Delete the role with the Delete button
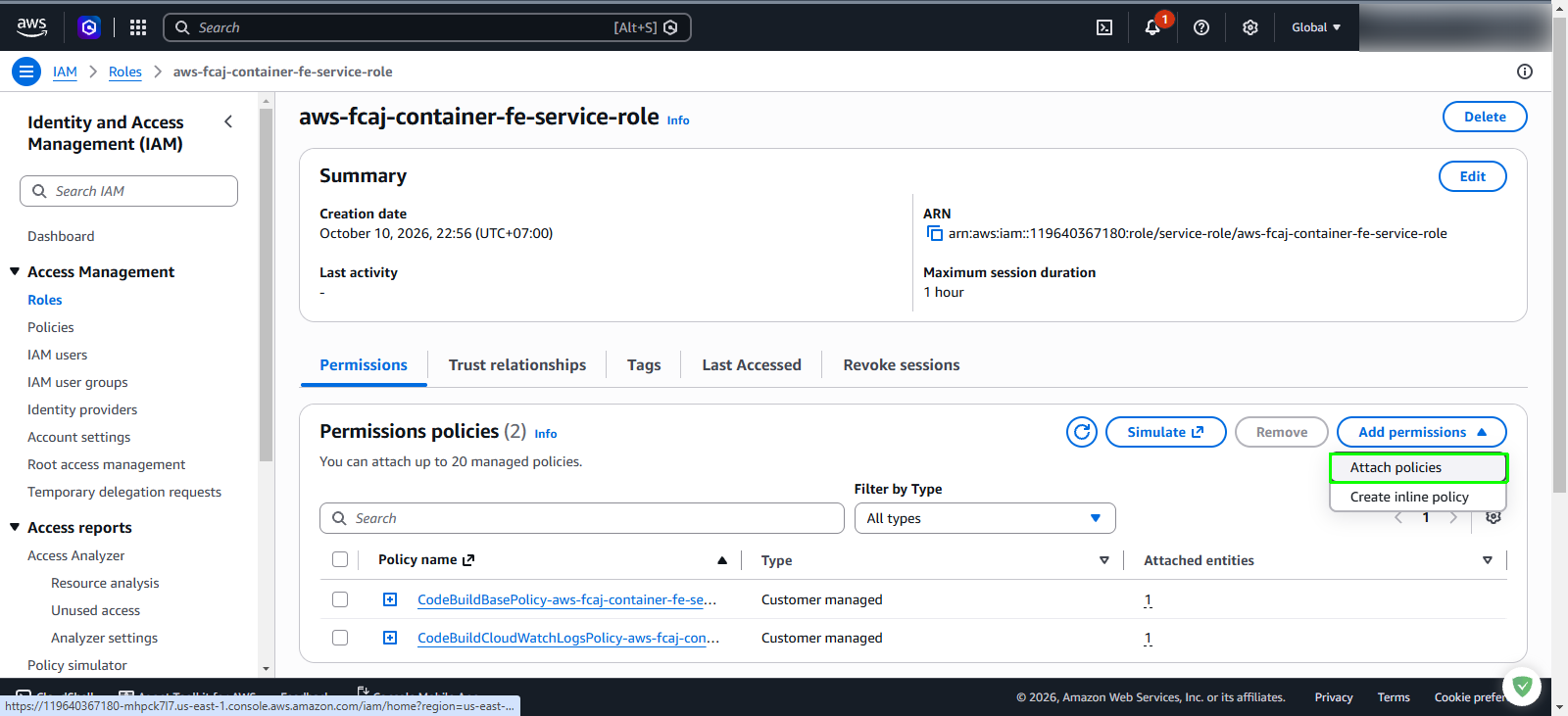Image resolution: width=1568 pixels, height=716 pixels. [x=1485, y=117]
